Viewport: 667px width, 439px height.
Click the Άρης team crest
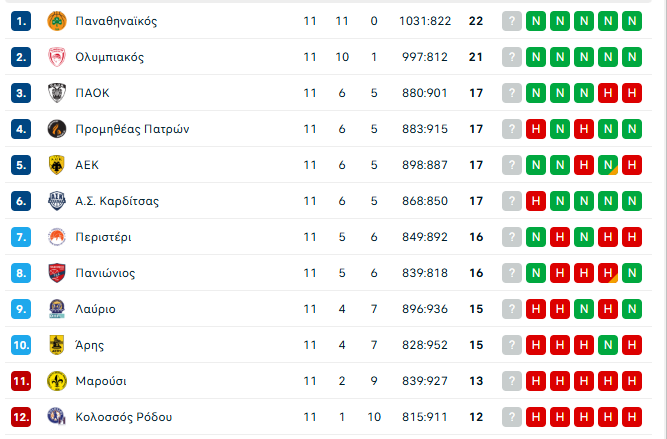(x=57, y=345)
